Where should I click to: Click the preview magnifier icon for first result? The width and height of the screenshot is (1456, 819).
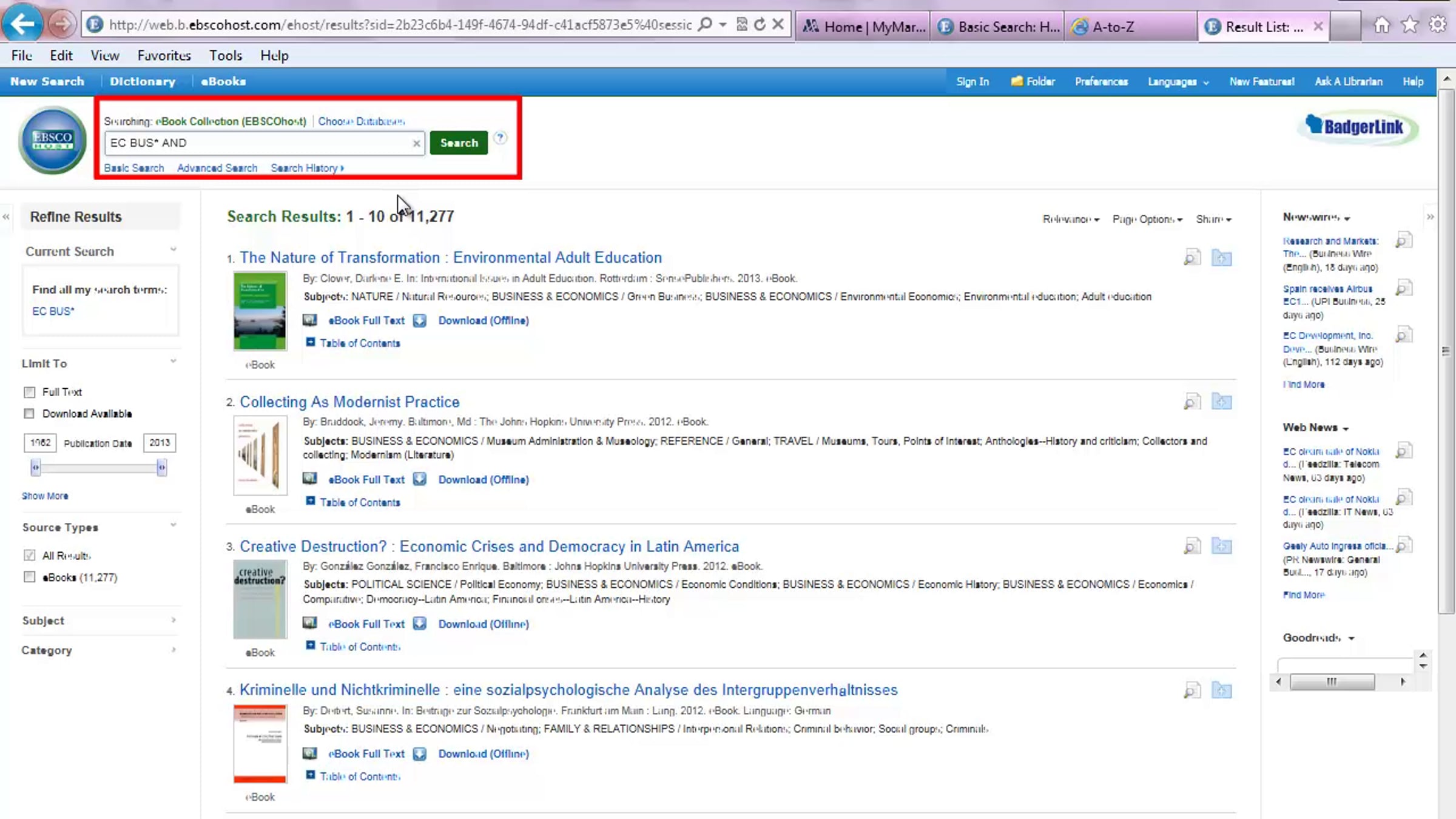click(1191, 258)
